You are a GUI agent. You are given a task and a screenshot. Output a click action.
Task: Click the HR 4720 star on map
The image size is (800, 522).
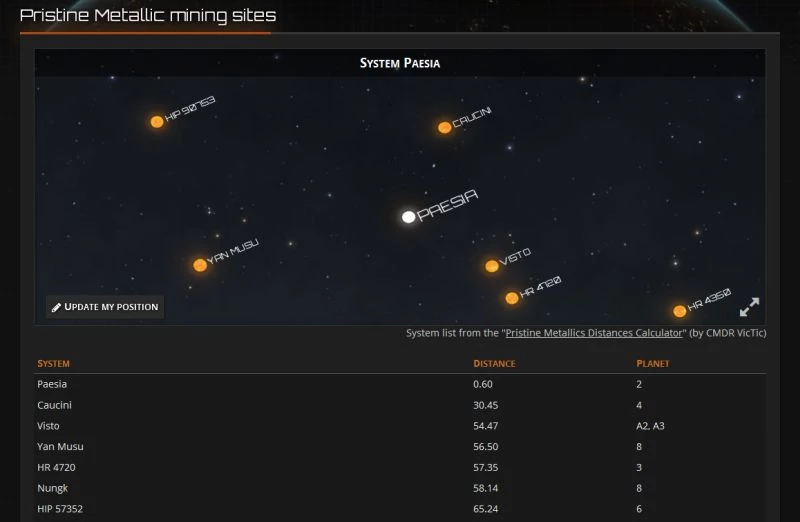[512, 297]
